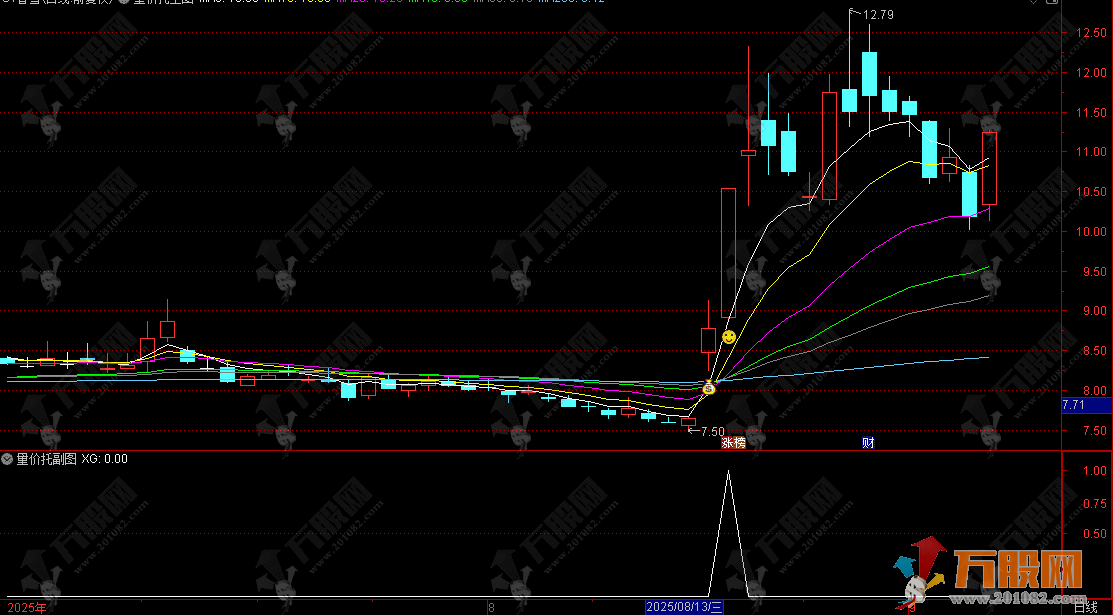Switch period via the 日线 label
Screen dimensions: 1113x615
(1085, 607)
